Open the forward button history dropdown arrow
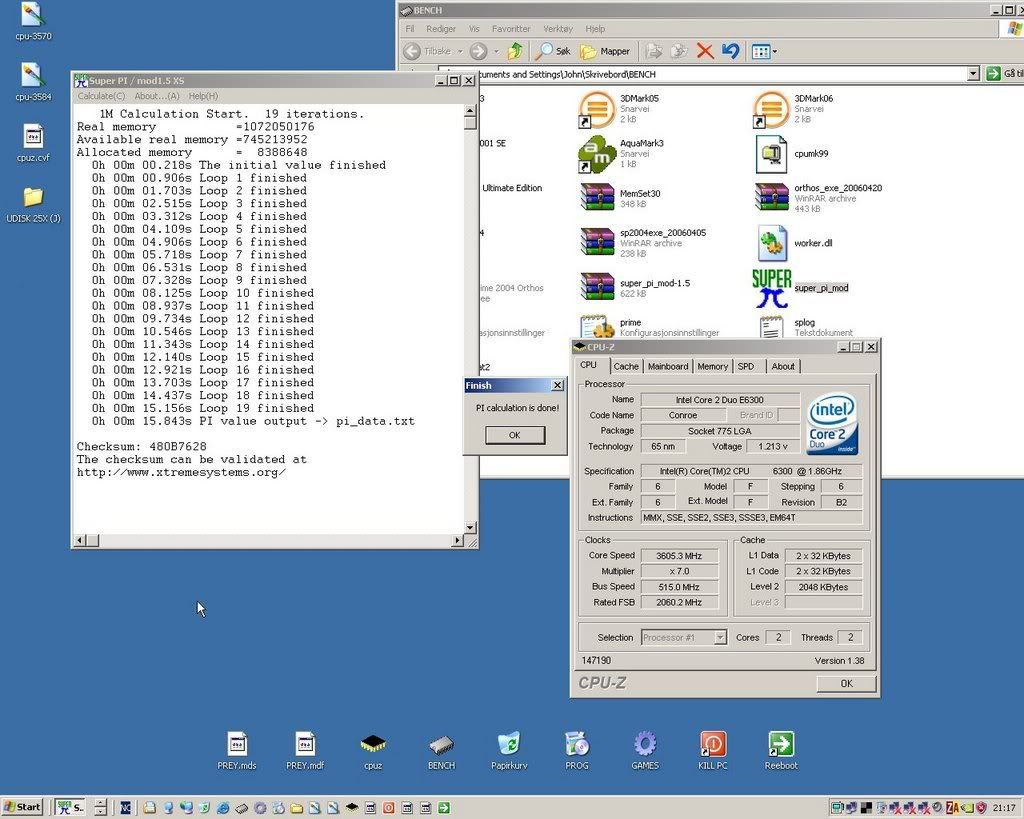The height and width of the screenshot is (819, 1024). coord(496,51)
